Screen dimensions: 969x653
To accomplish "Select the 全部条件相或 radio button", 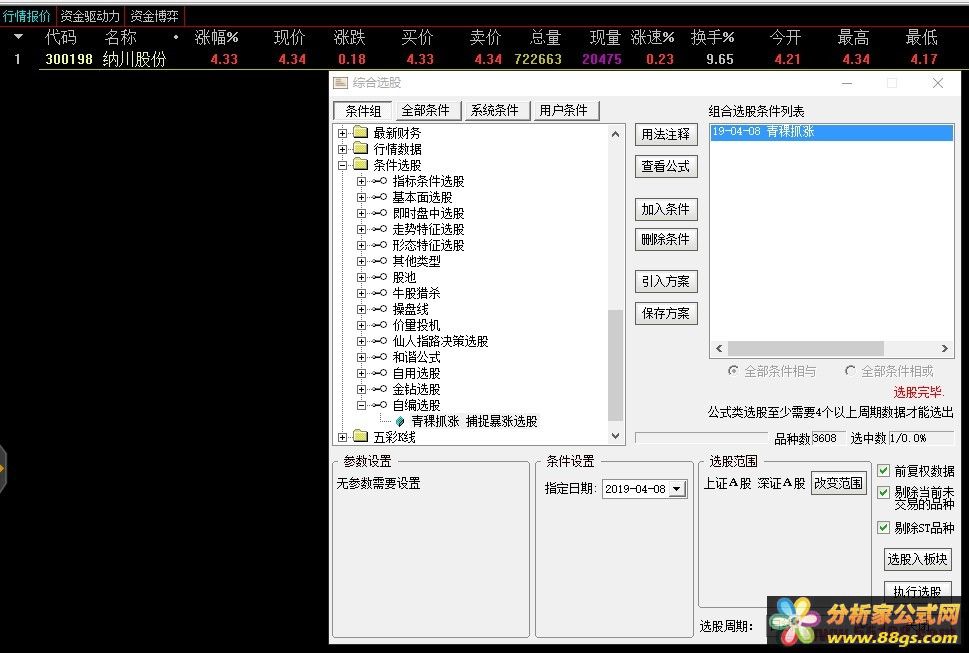I will [850, 371].
